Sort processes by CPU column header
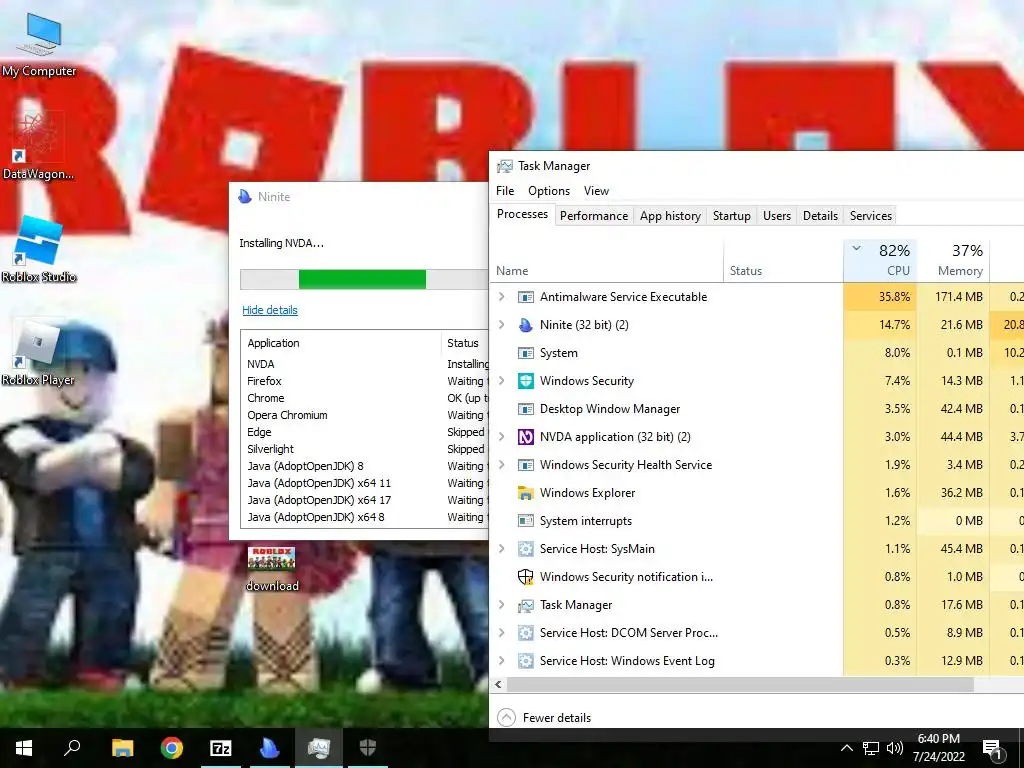Viewport: 1024px width, 768px height. tap(880, 261)
